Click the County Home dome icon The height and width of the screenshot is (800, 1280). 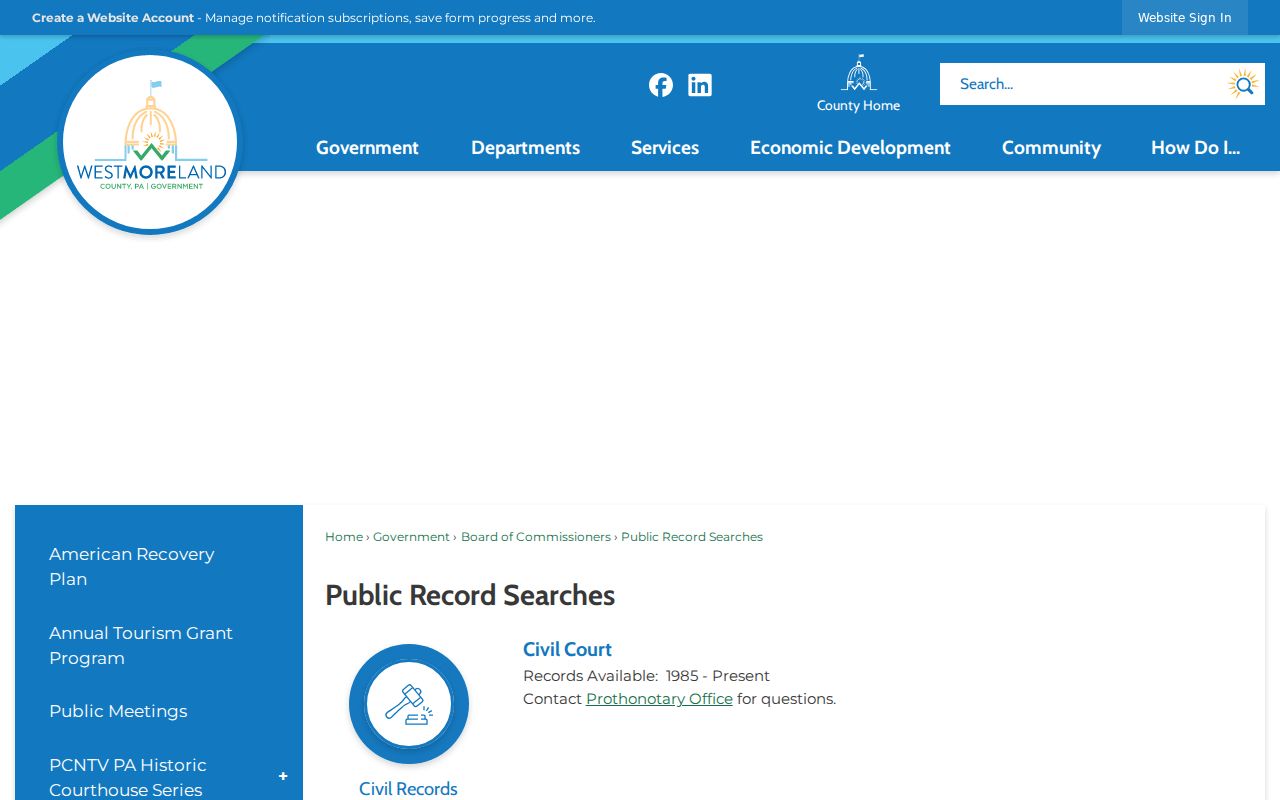[858, 74]
